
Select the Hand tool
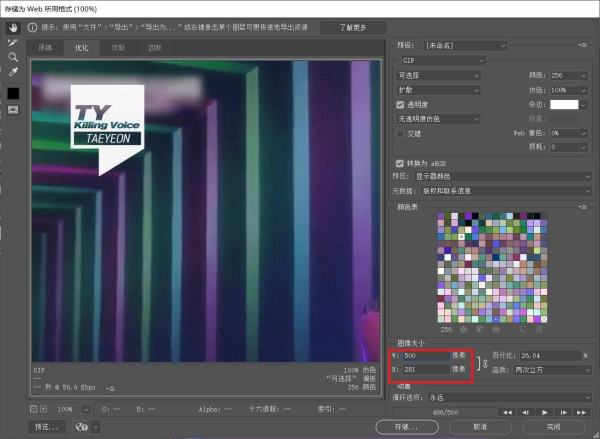13,27
